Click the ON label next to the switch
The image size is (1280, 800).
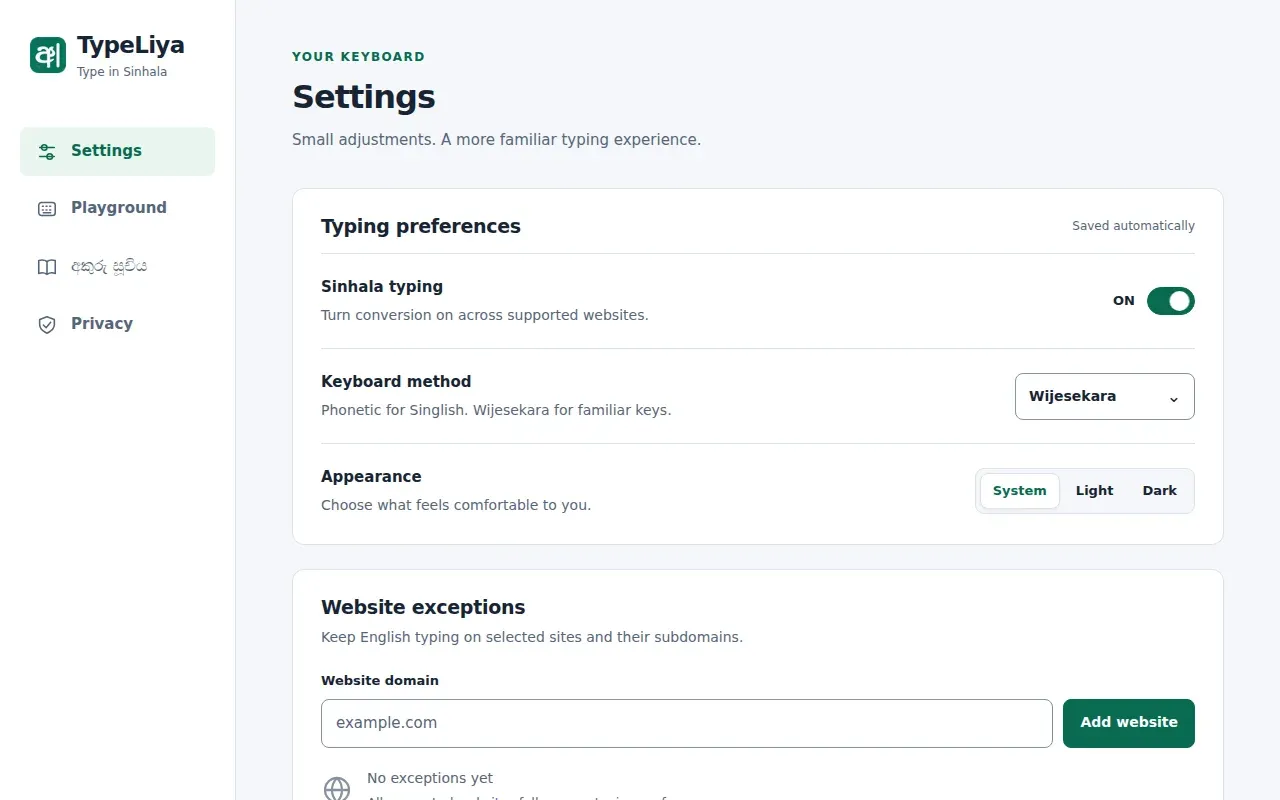pyautogui.click(x=1124, y=301)
